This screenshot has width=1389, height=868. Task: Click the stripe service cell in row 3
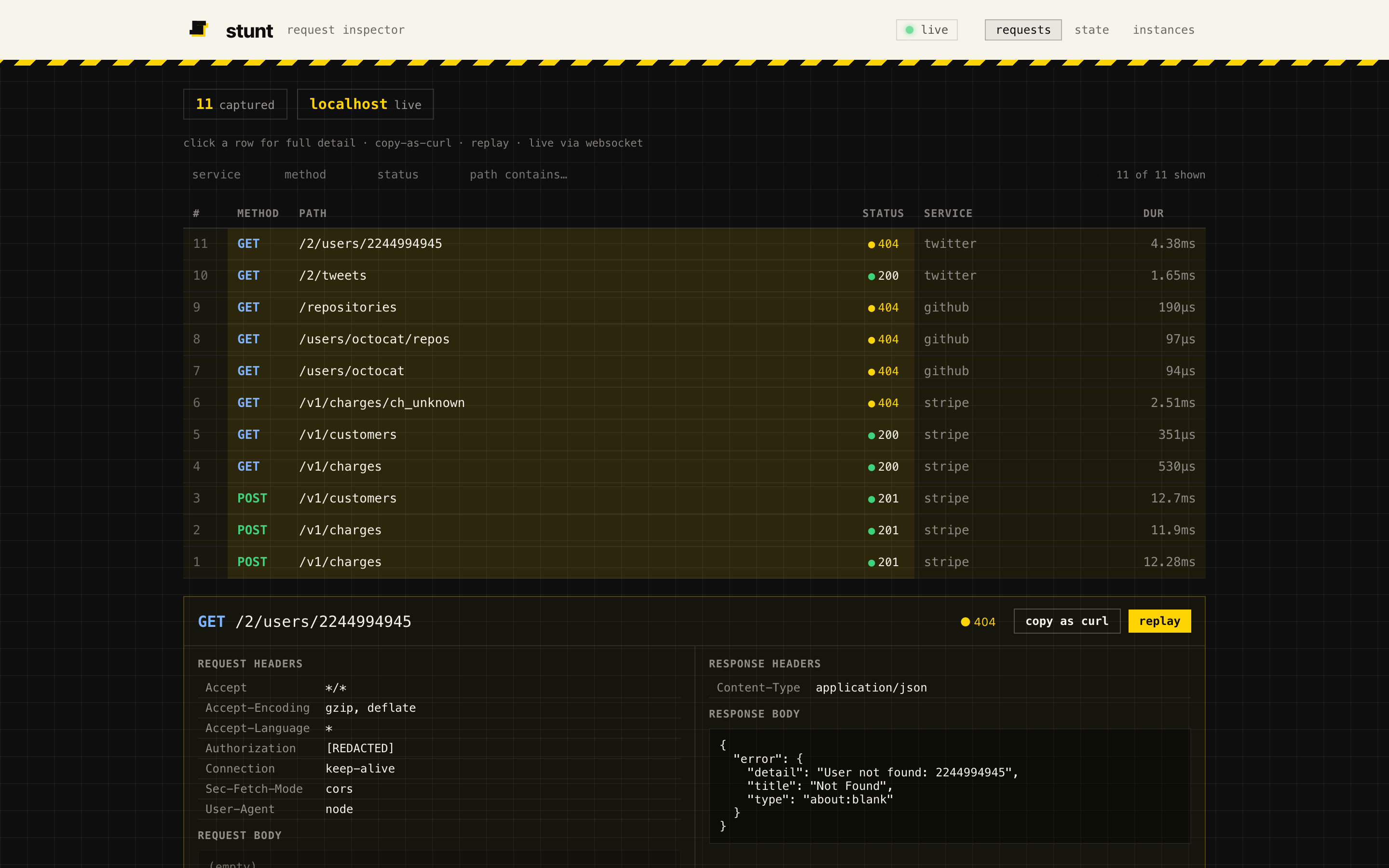(946, 499)
